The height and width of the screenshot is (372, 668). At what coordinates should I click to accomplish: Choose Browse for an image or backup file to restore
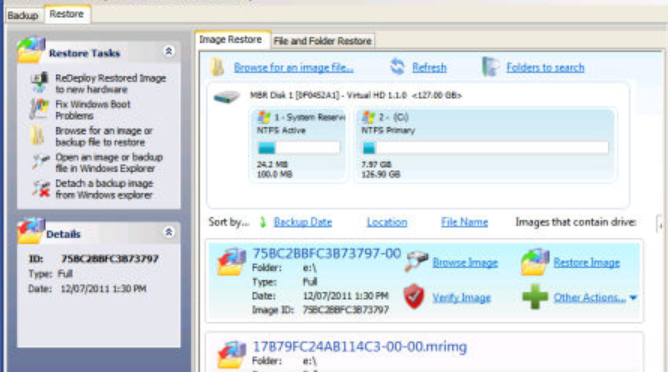pos(104,136)
